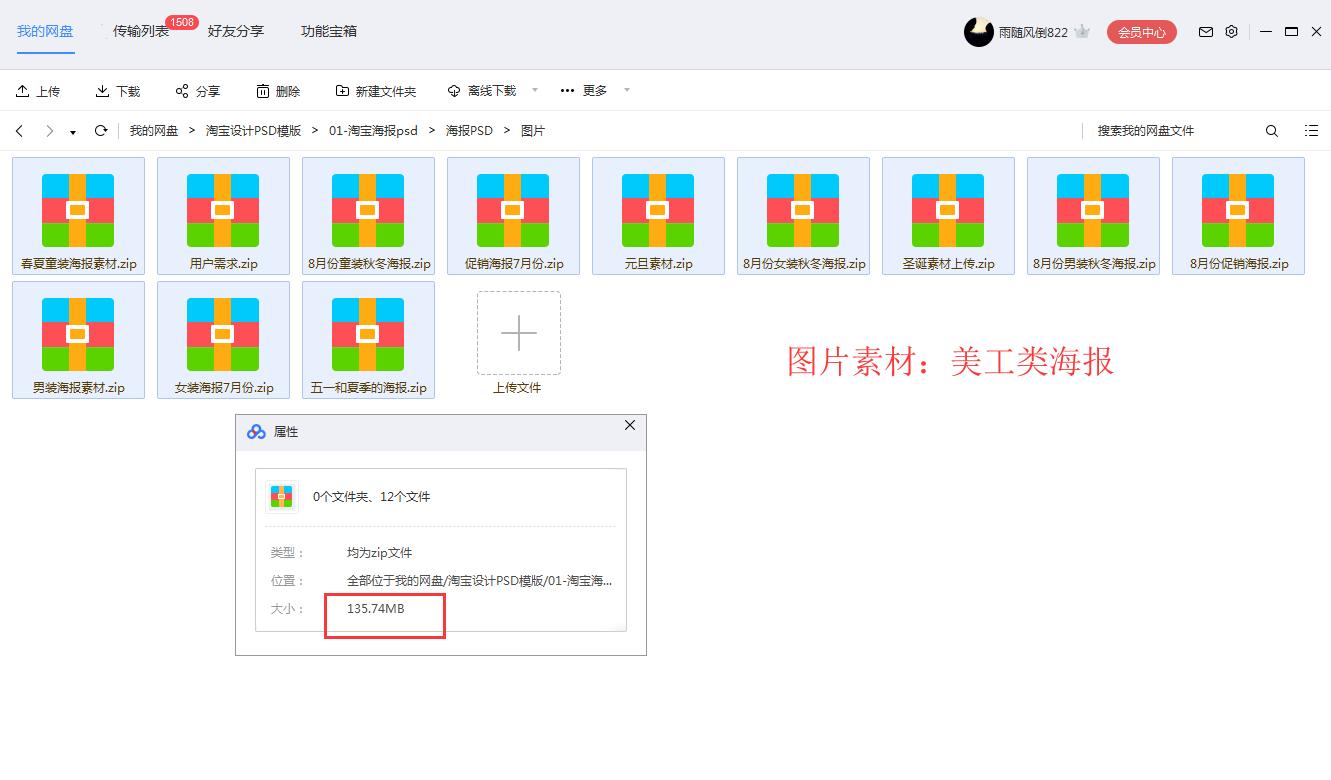Click the search magnifier icon
This screenshot has width=1331, height=780.
click(x=1271, y=130)
